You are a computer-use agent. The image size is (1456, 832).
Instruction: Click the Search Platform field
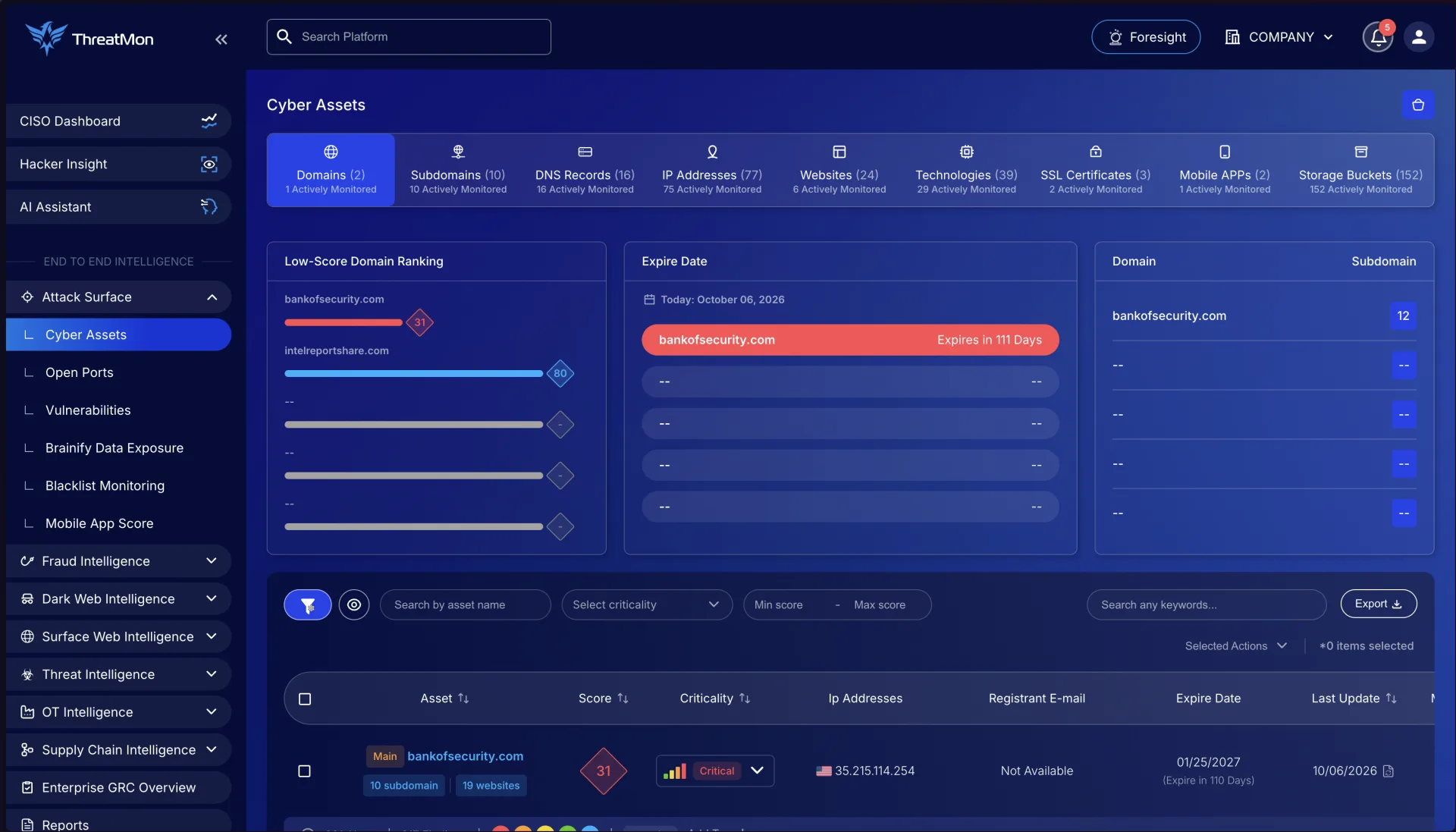[x=409, y=36]
